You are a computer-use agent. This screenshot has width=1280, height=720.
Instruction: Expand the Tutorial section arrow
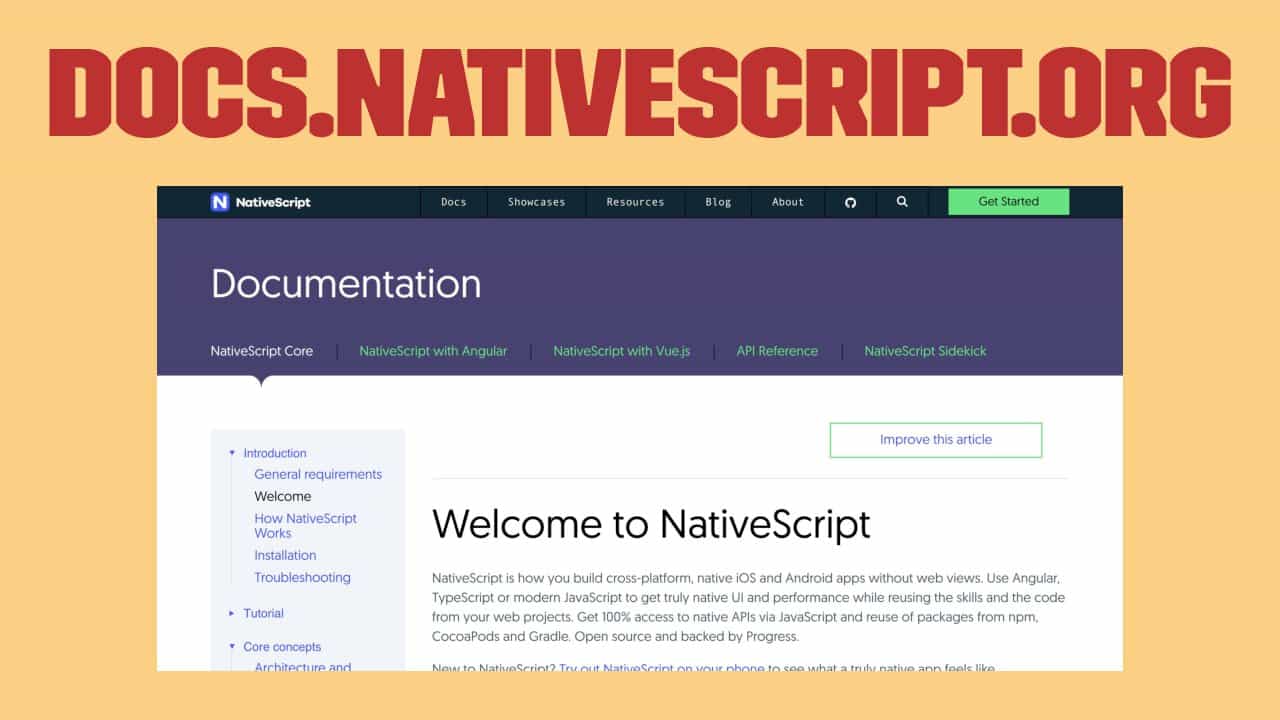point(232,613)
